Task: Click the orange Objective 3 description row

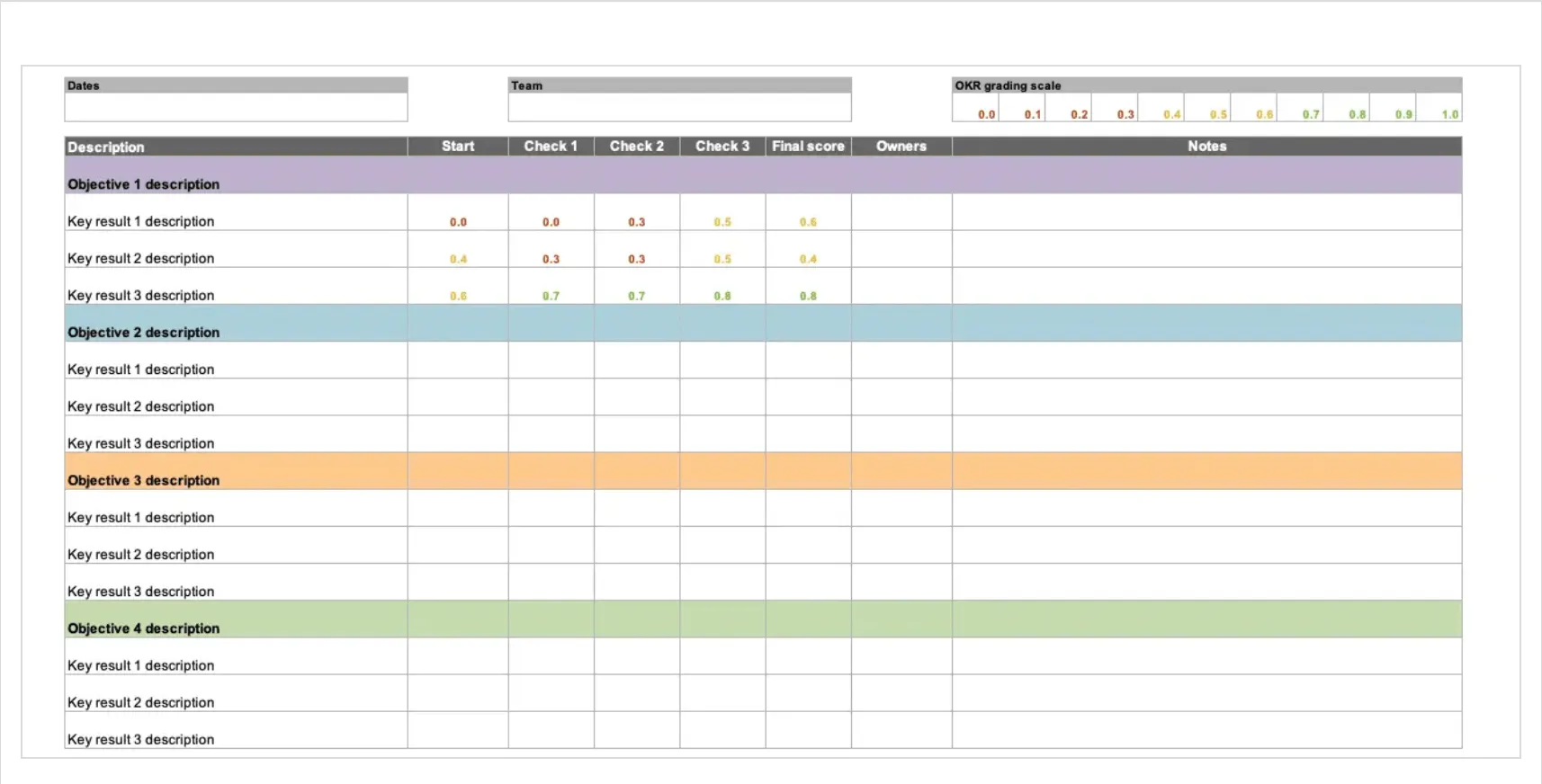Action: pos(763,471)
